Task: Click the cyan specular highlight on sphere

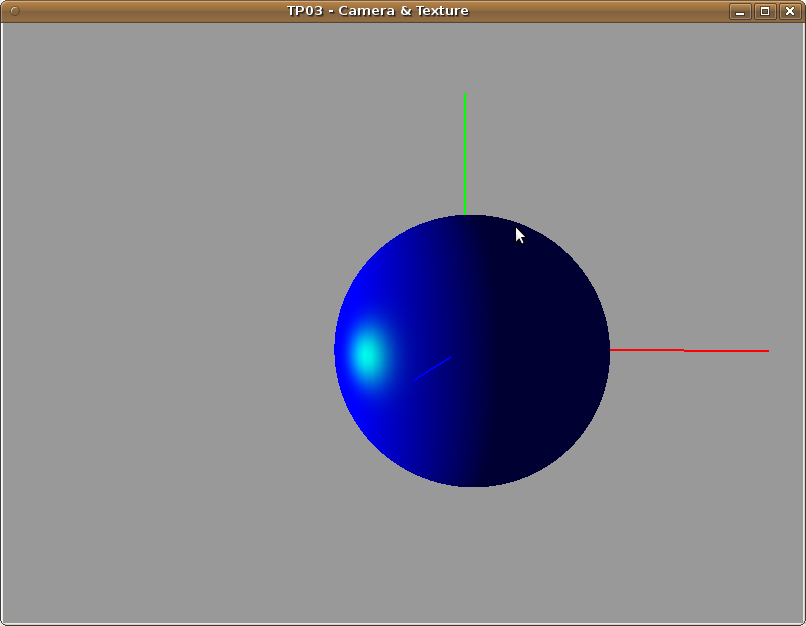Action: pos(368,355)
